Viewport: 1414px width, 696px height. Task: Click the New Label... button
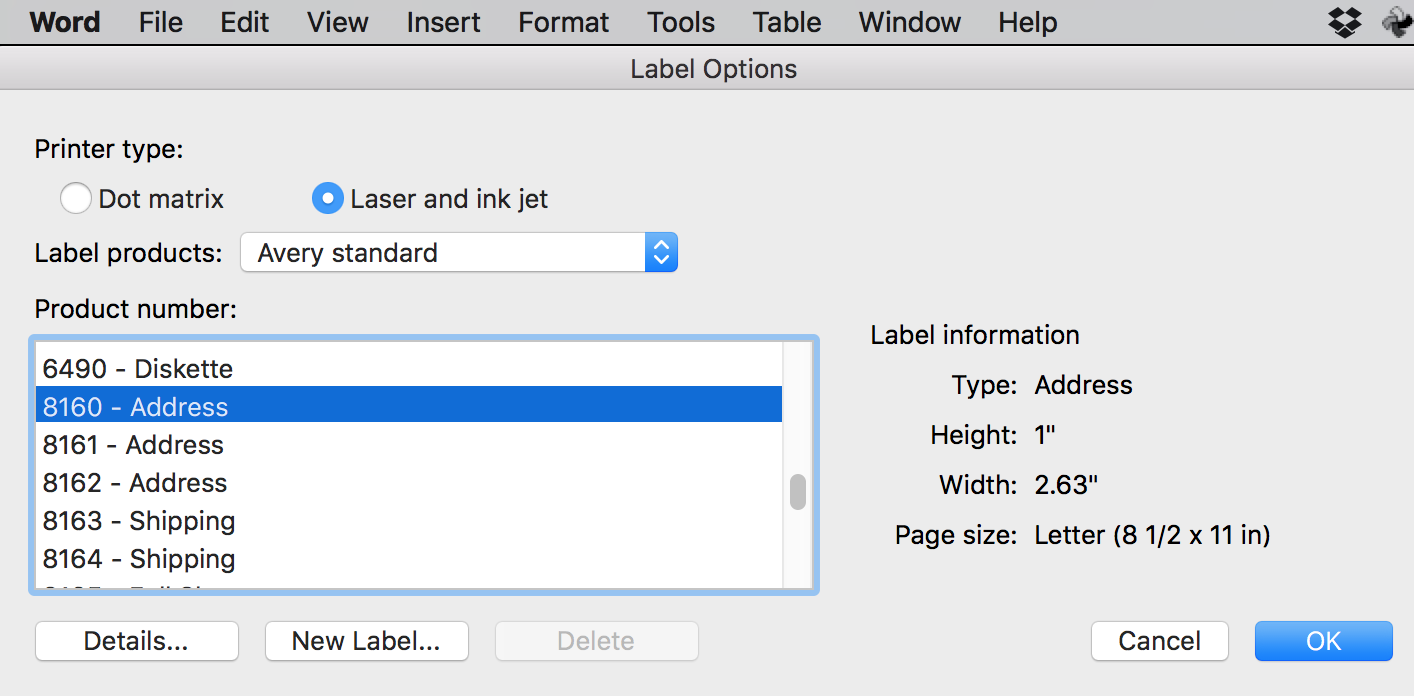366,641
